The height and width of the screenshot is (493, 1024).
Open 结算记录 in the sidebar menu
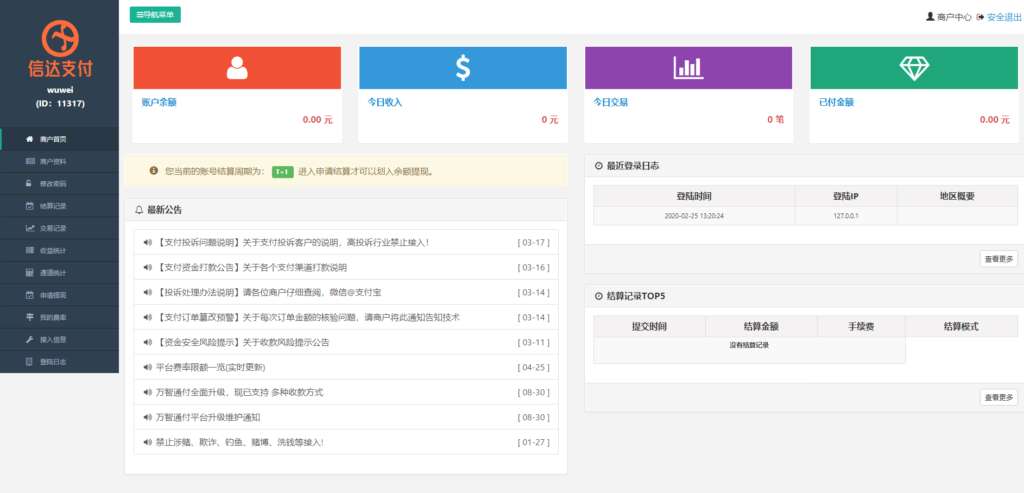tap(59, 206)
